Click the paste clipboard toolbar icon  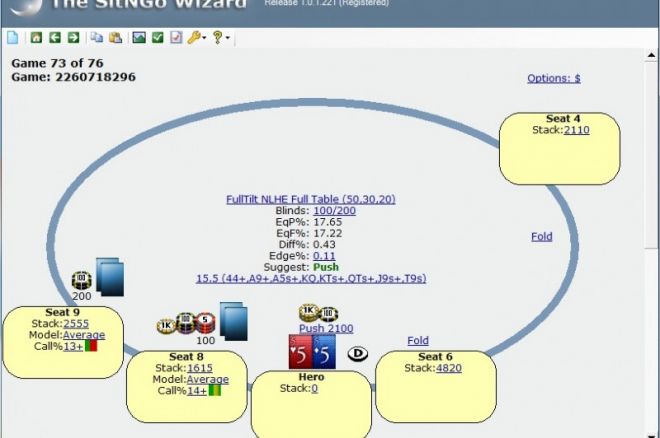115,37
